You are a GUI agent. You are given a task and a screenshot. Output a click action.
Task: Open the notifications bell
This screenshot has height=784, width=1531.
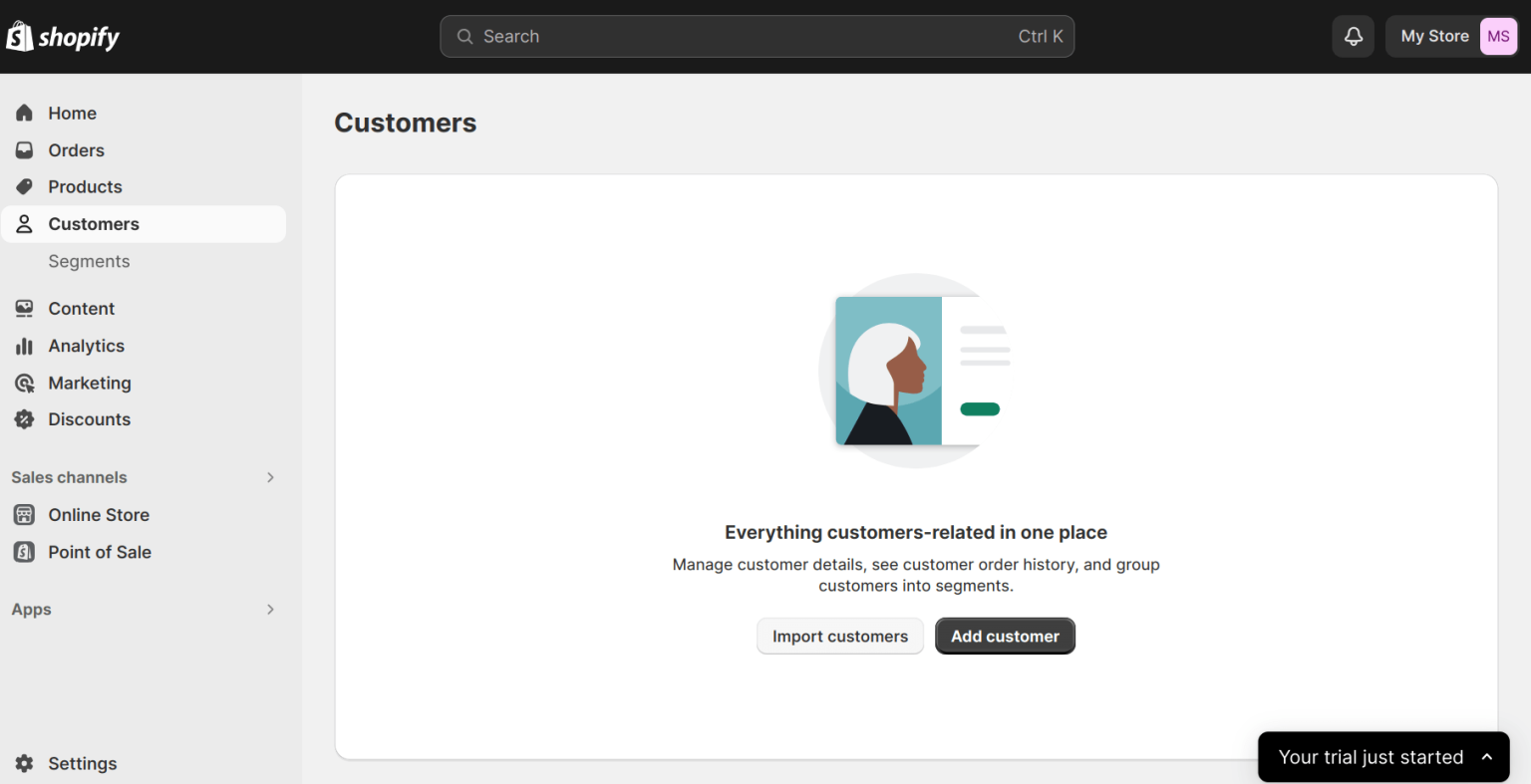click(x=1353, y=36)
